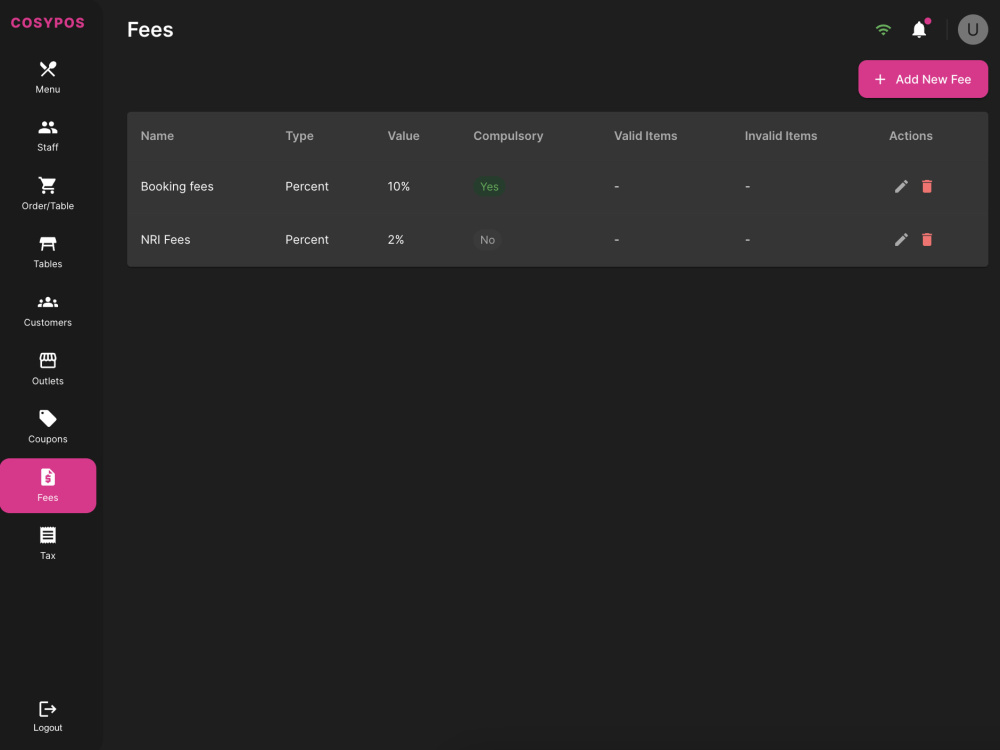Click the Logout icon
Viewport: 1000px width, 750px height.
(48, 709)
